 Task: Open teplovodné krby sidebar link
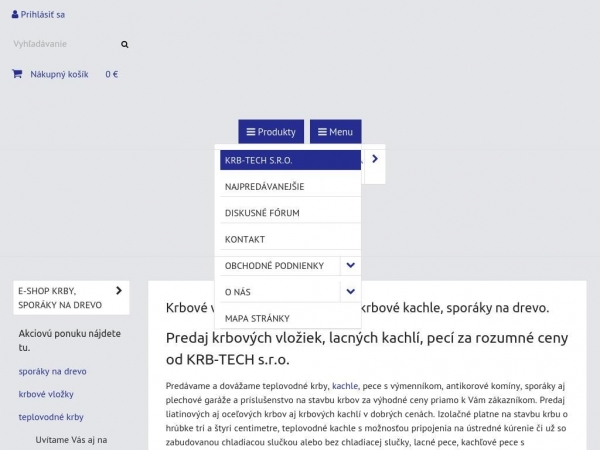pos(51,417)
